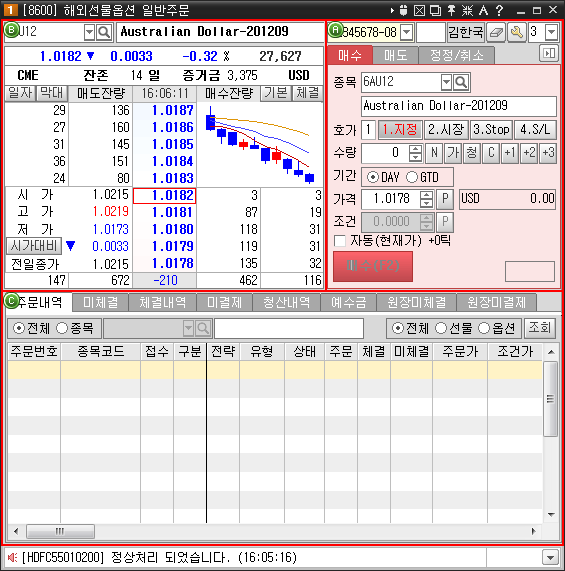This screenshot has height=571, width=565.
Task: Click the 조회 query button
Action: click(540, 328)
